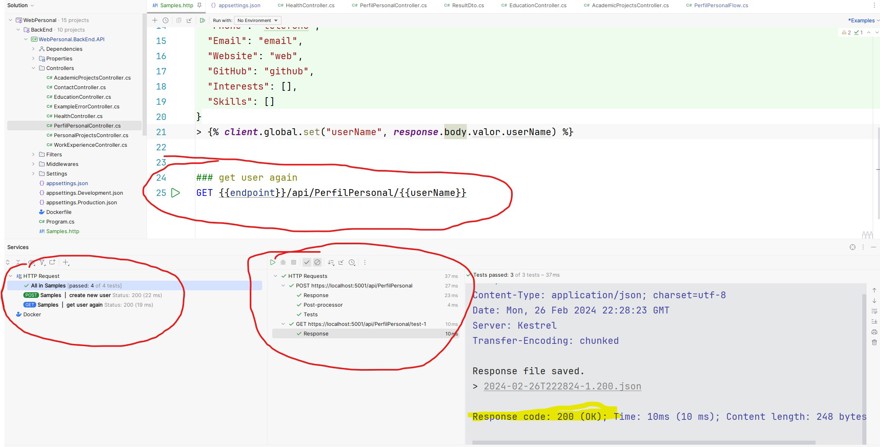Screen dimensions: 880x447
Task: Toggle the show passed tests checkmark
Action: 306,262
